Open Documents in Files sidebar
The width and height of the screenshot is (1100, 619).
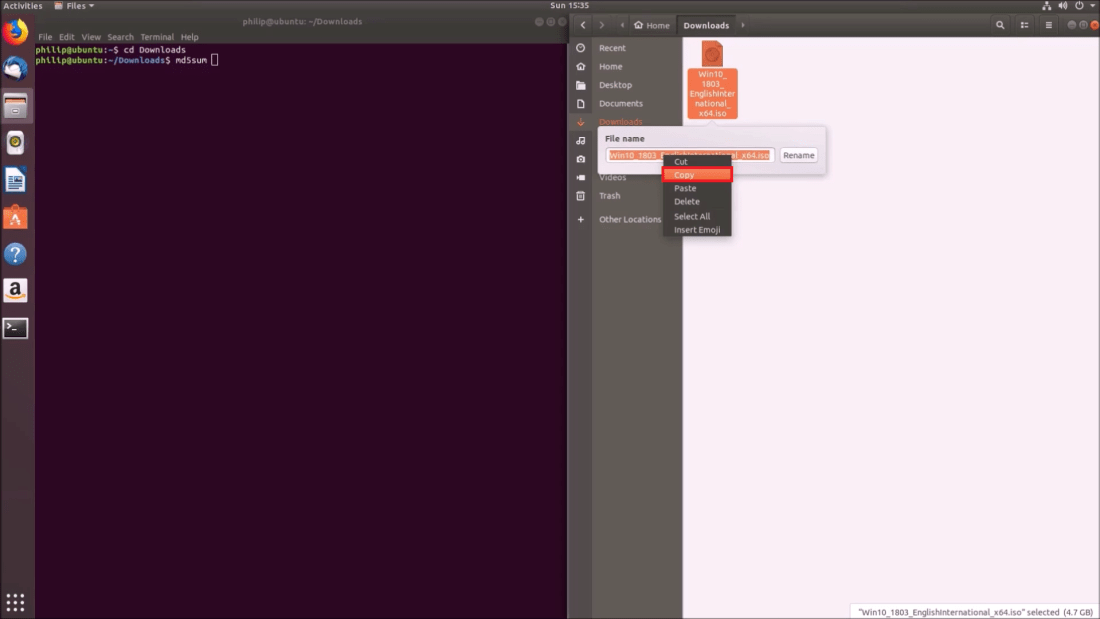(620, 103)
